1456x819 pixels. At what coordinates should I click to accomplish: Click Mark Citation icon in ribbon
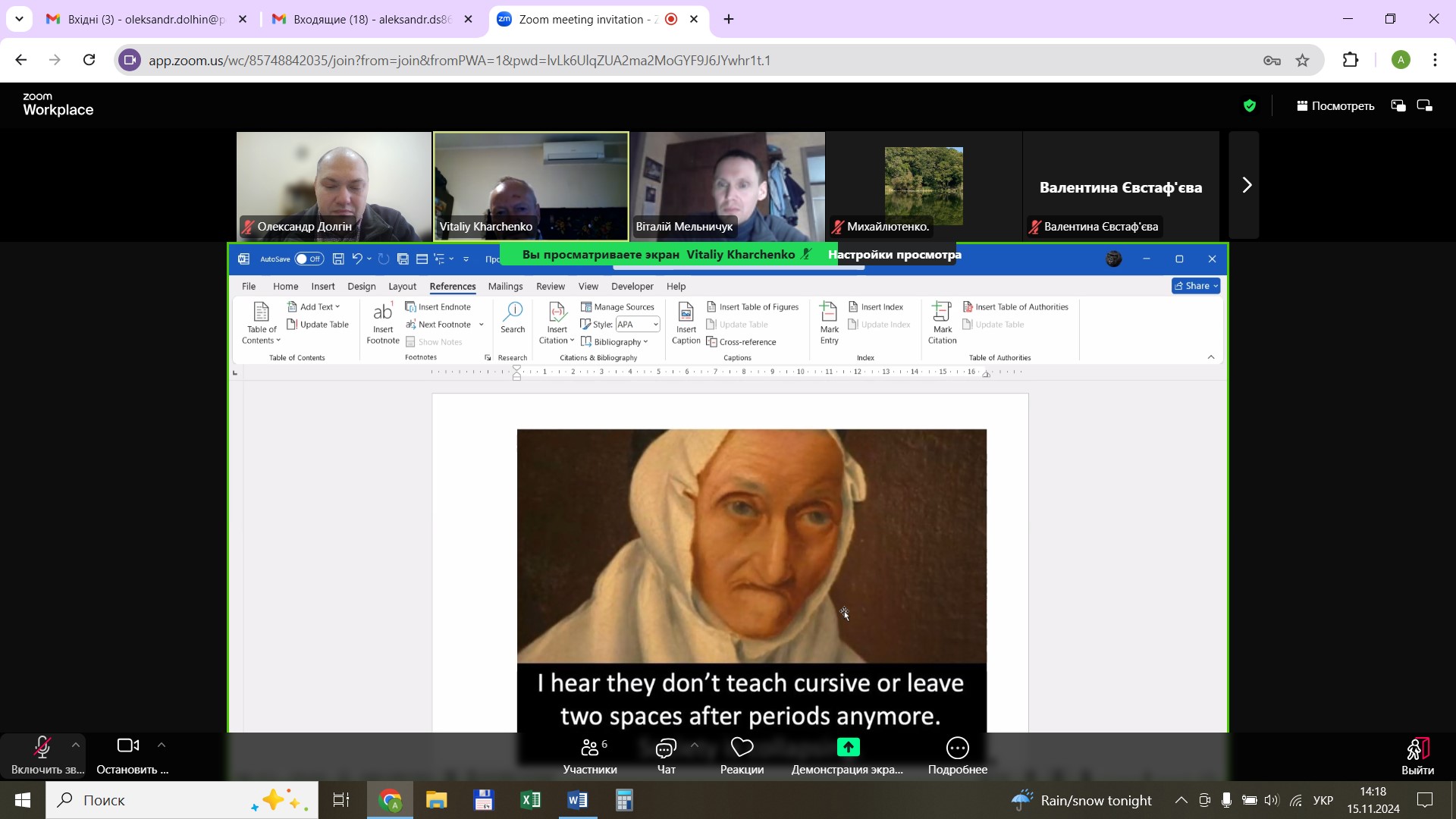point(942,323)
